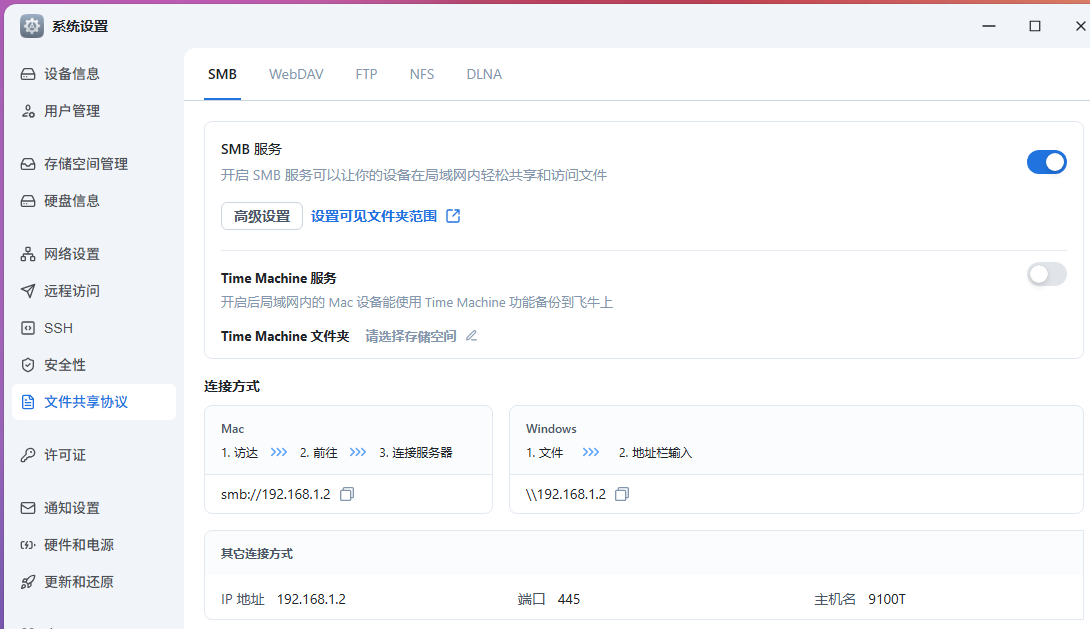Click the 网络设置 network icon
The image size is (1090, 629).
28,254
